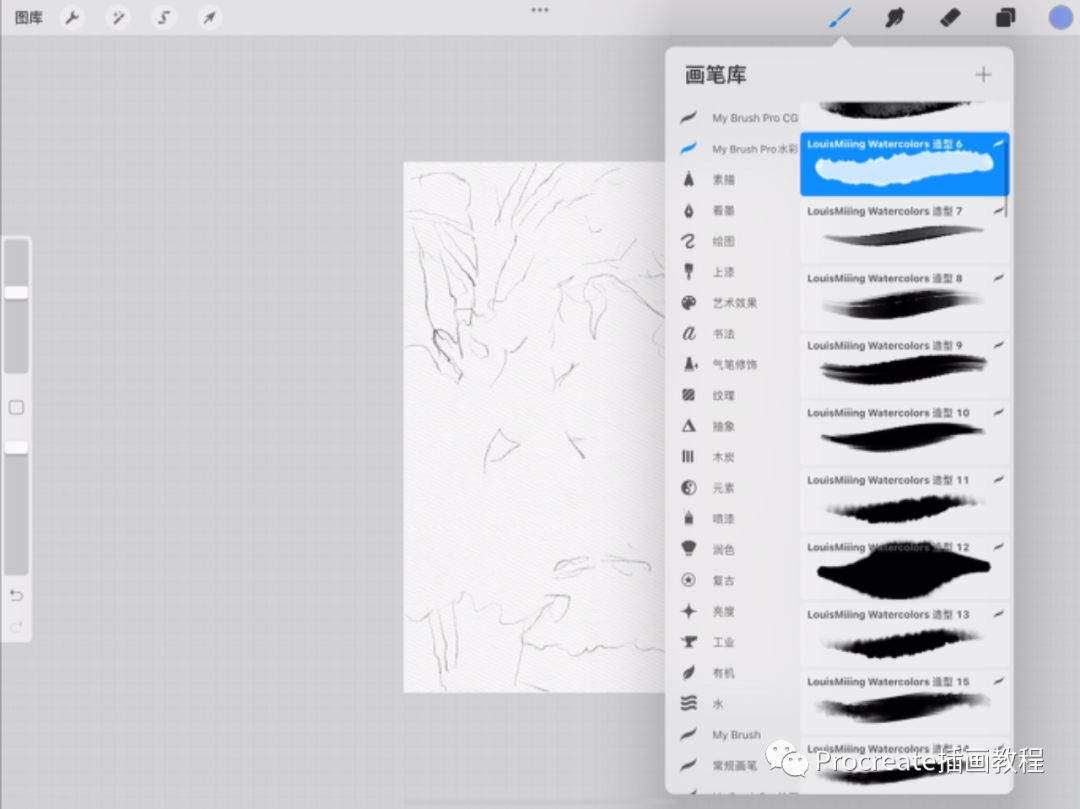Open the 工业 industrial brush set
This screenshot has height=809, width=1080.
707,642
